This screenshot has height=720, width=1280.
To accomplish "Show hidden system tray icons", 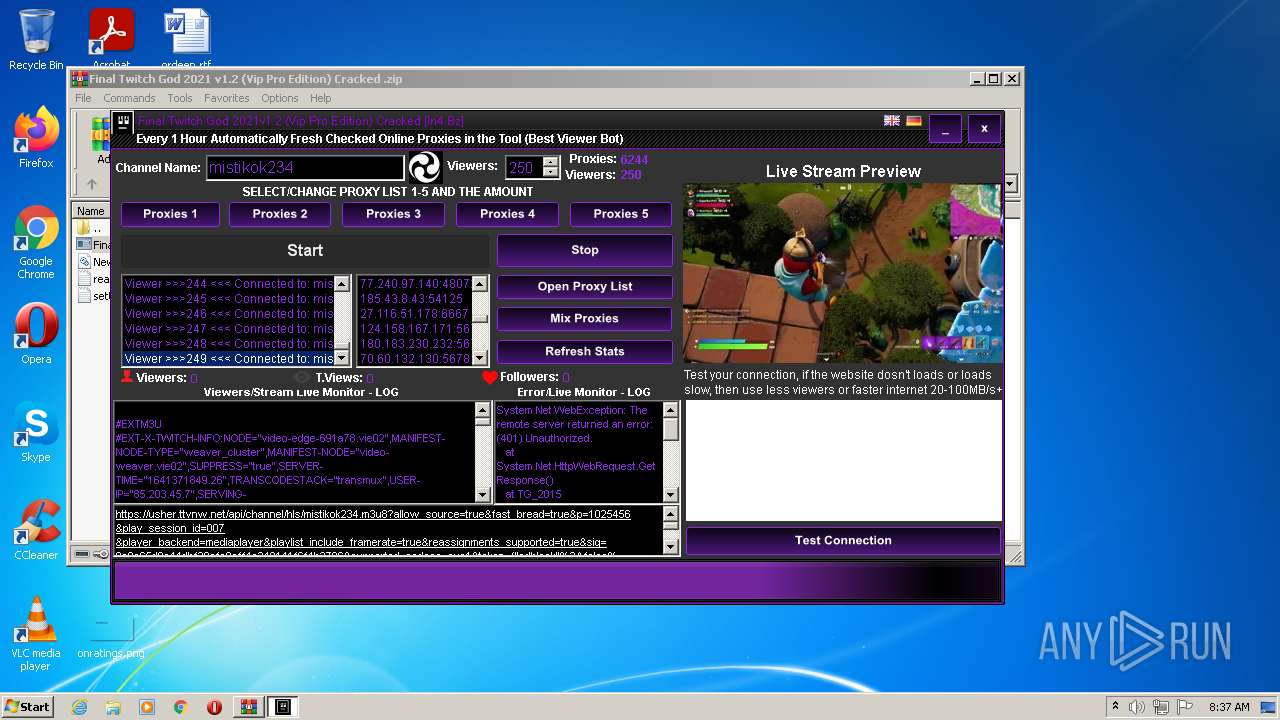I will pos(1115,707).
